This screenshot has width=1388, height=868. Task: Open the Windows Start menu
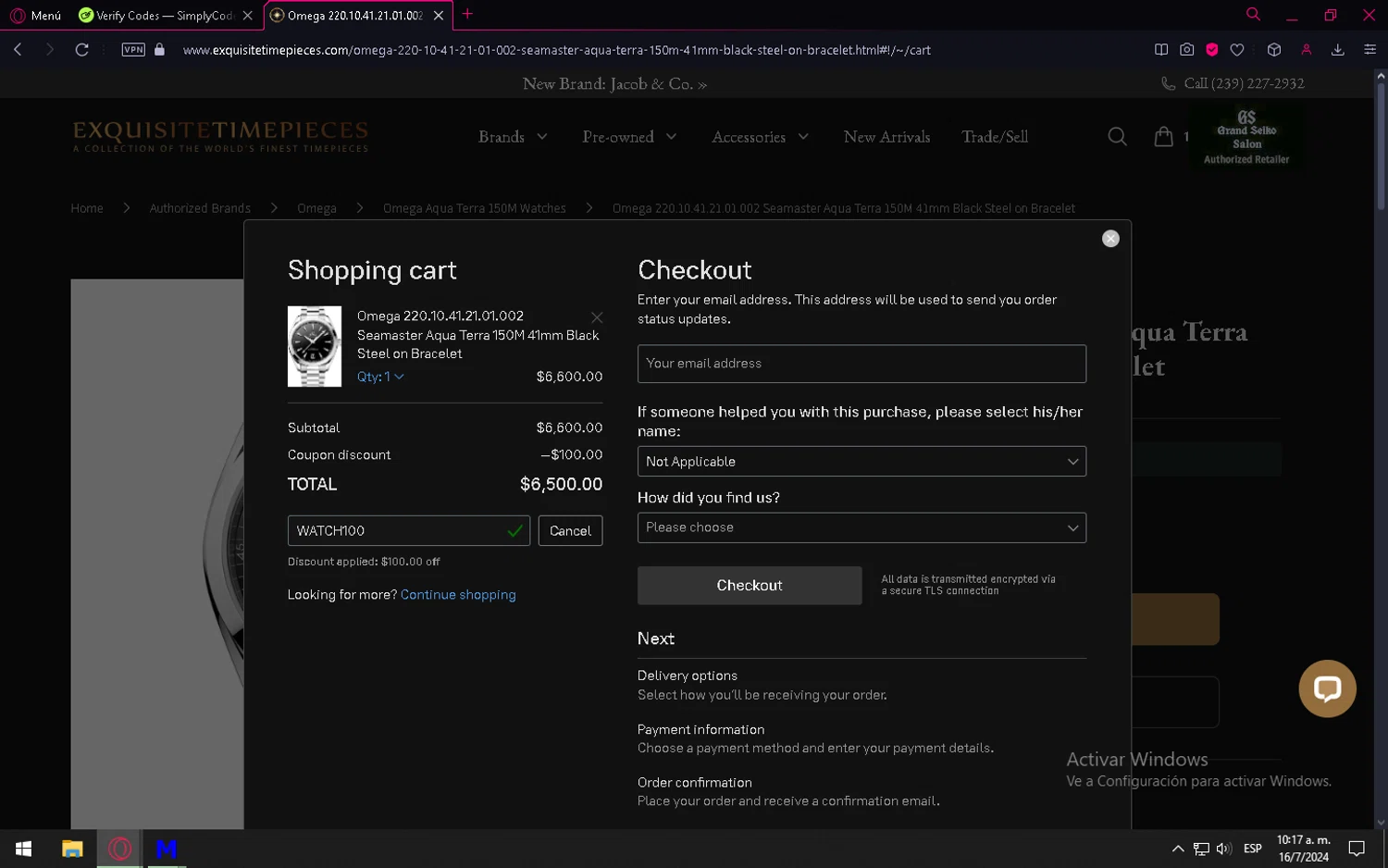[23, 849]
